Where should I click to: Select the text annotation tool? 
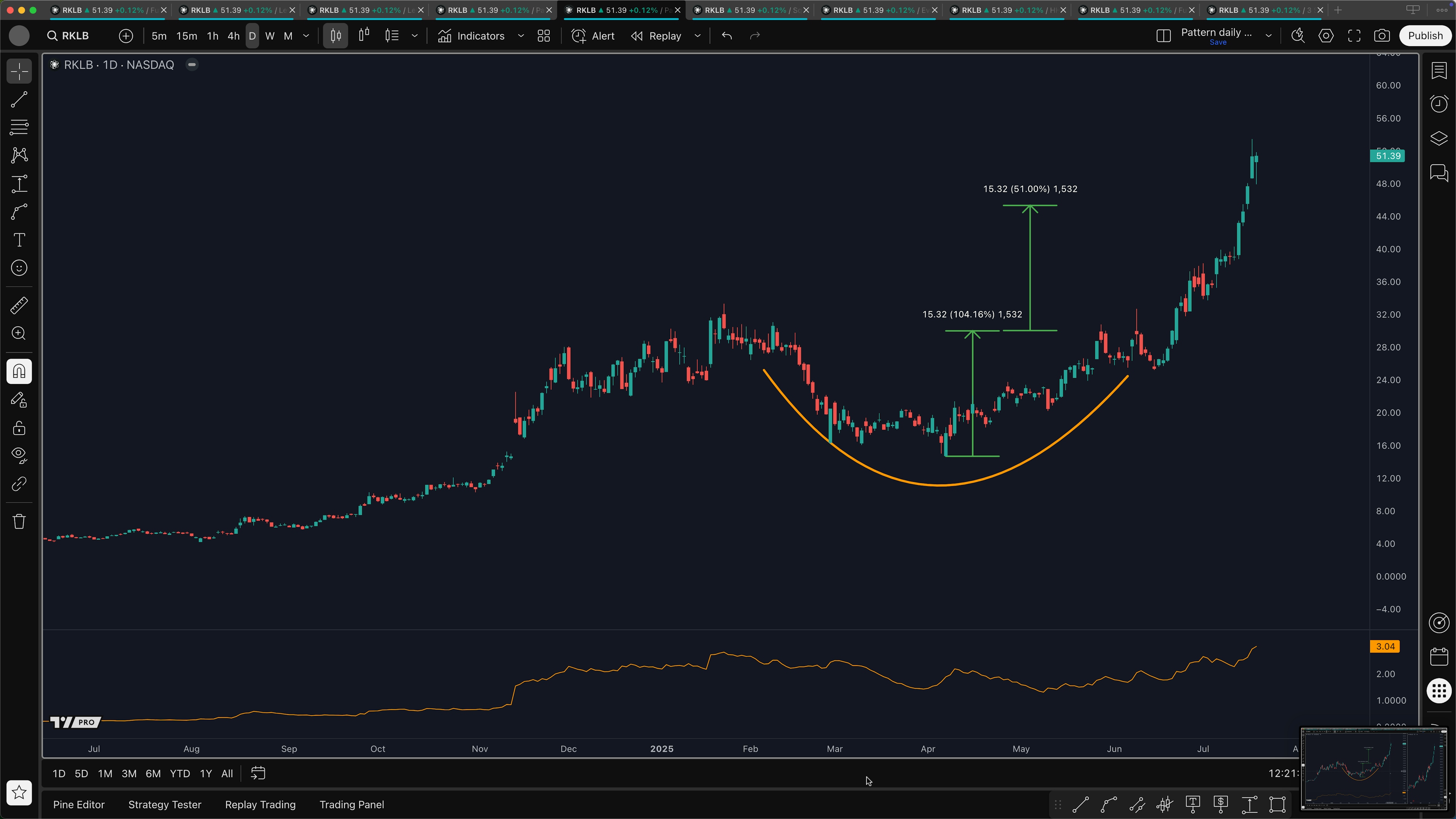(x=19, y=240)
